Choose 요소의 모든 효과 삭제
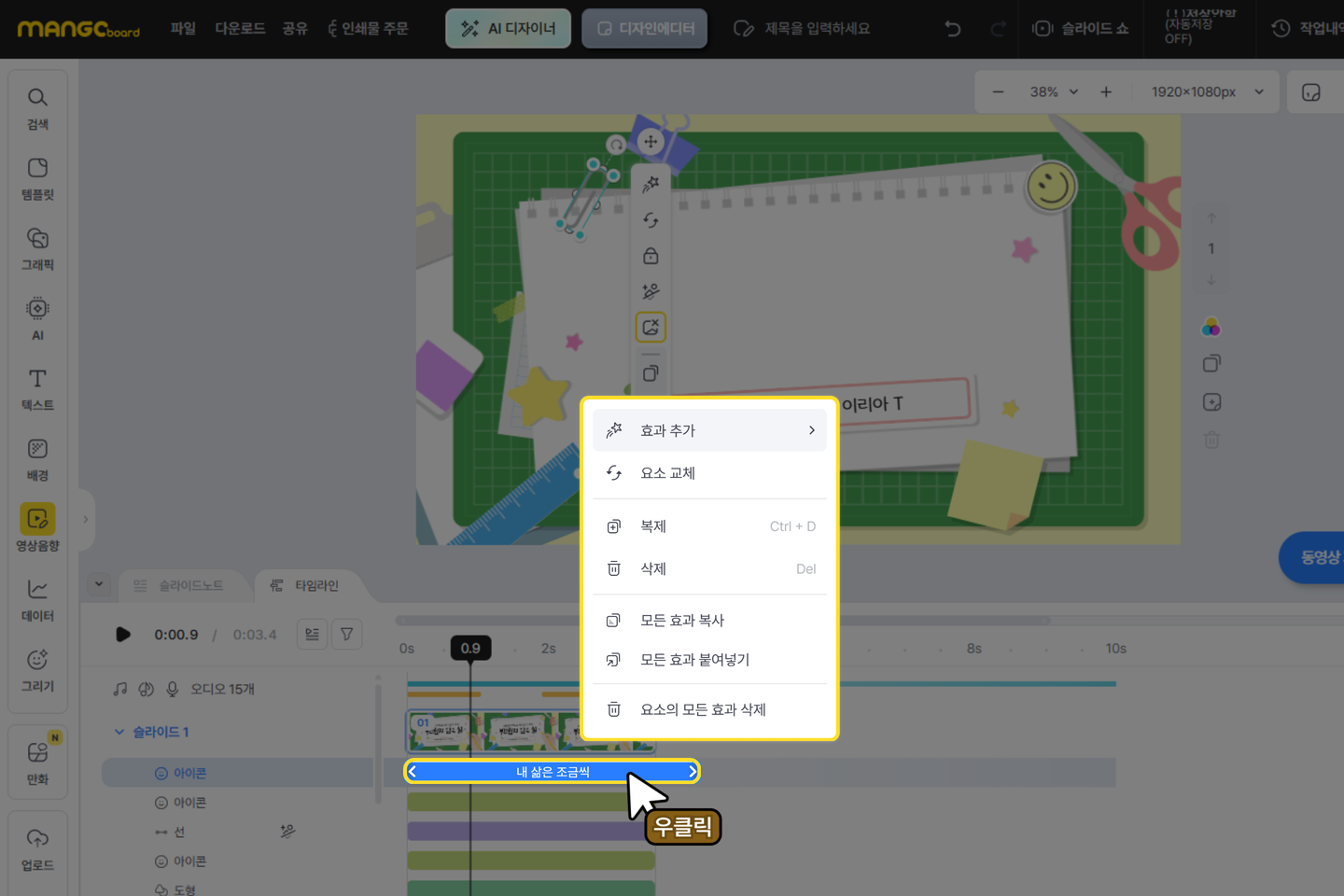Screen dimensions: 1344x896 [709, 709]
